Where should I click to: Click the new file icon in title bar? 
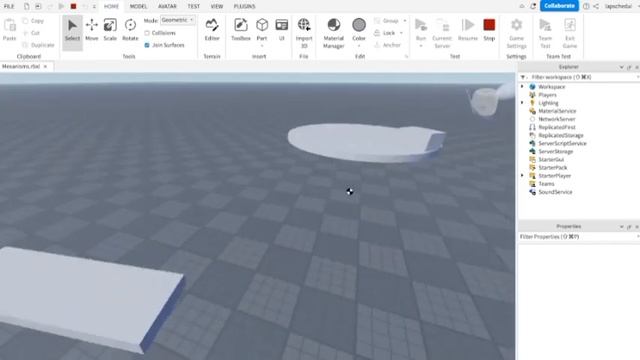click(27, 6)
